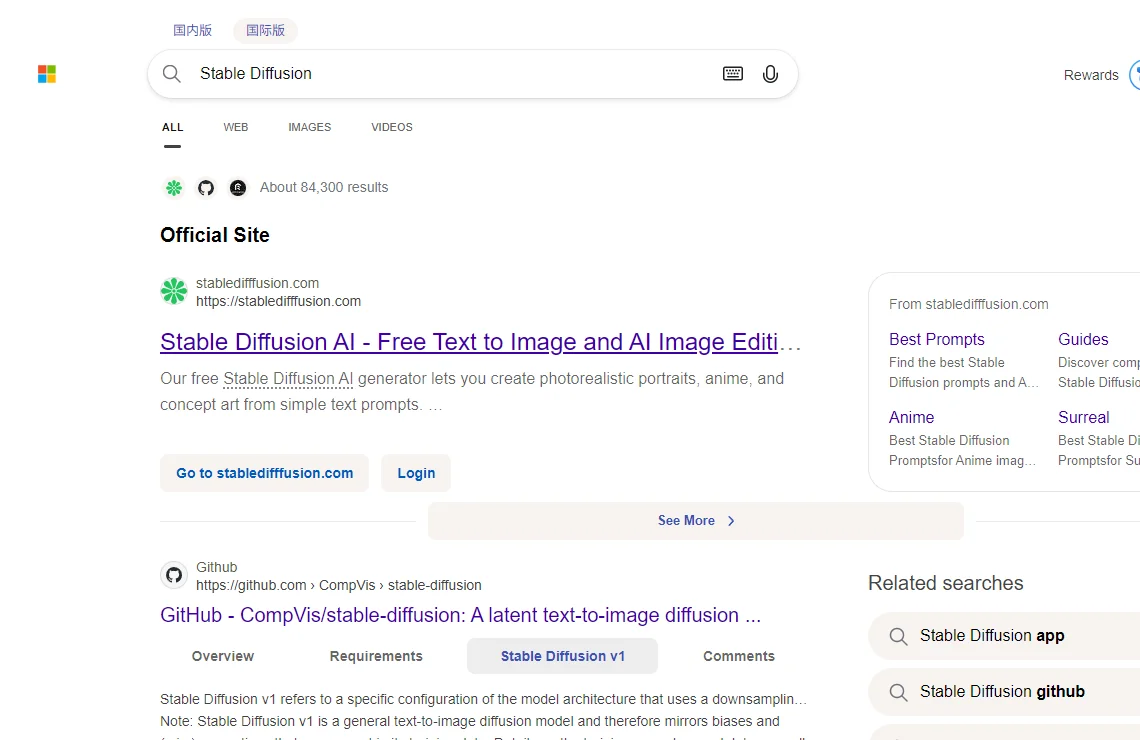
Task: Open the Requirements tab of GitHub result
Action: (x=376, y=656)
